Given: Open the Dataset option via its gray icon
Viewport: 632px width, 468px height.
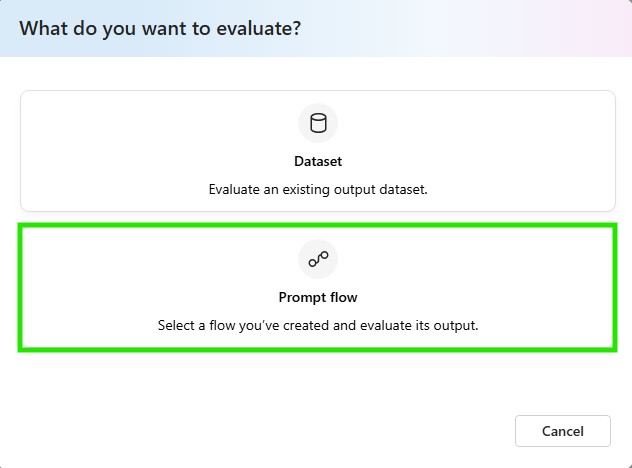Looking at the screenshot, I should pyautogui.click(x=318, y=123).
